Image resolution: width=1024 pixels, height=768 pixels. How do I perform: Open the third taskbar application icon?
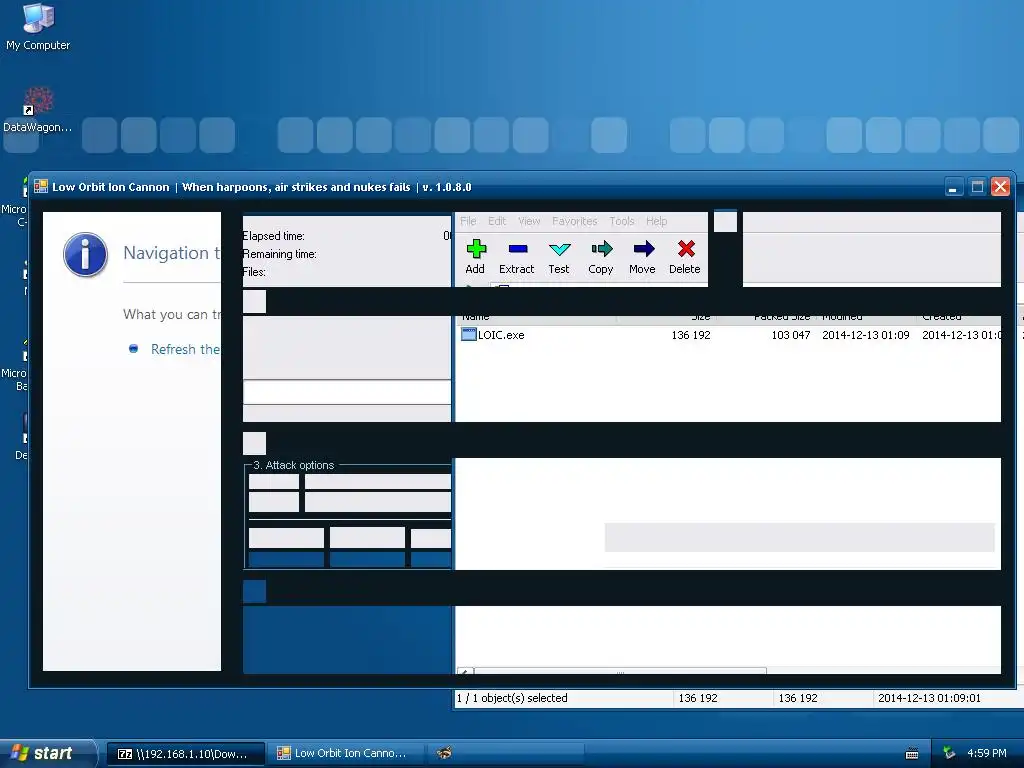pyautogui.click(x=444, y=753)
